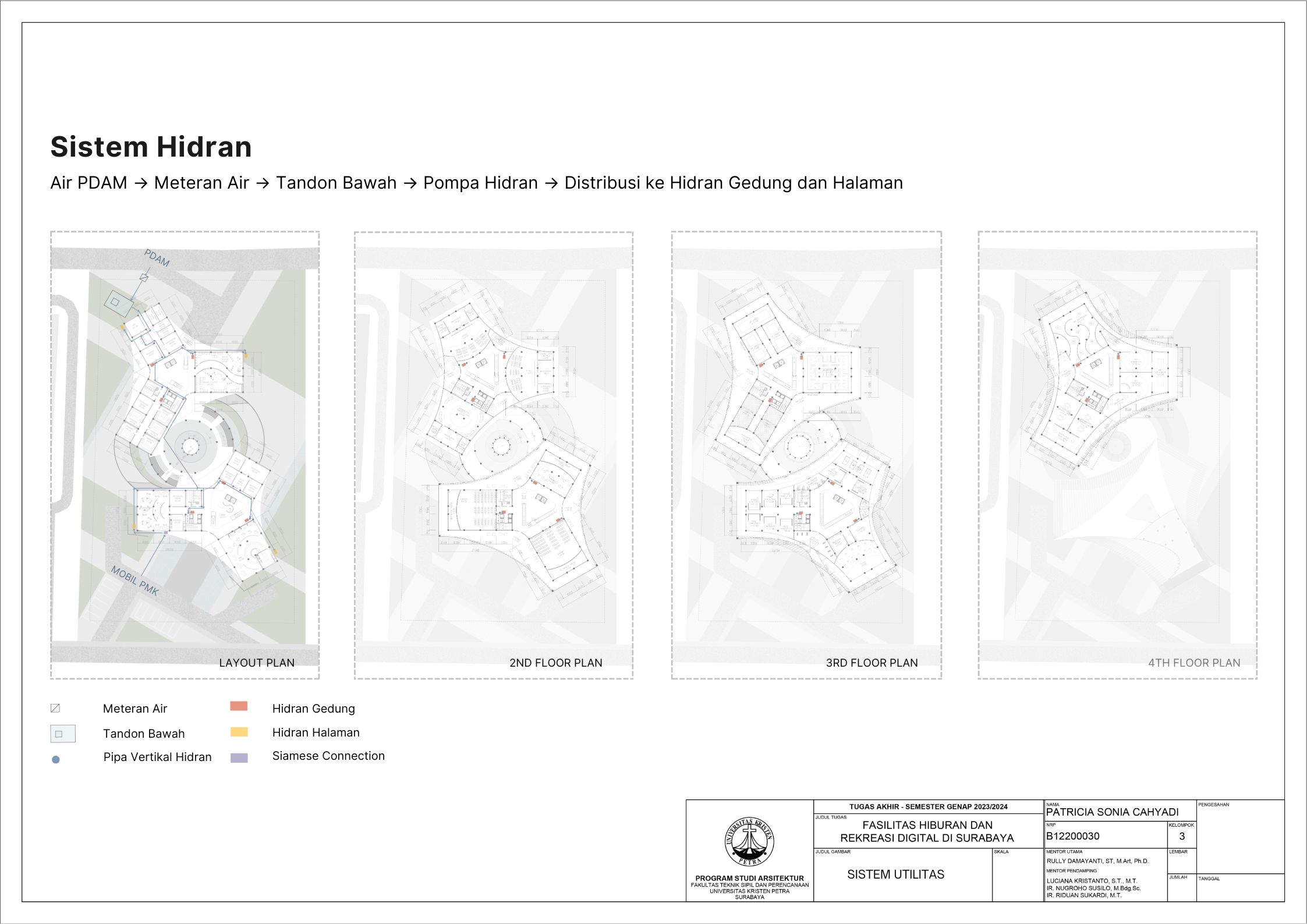Click the Pipa Vertikal Hidran dot icon
This screenshot has width=1307, height=924.
click(56, 759)
